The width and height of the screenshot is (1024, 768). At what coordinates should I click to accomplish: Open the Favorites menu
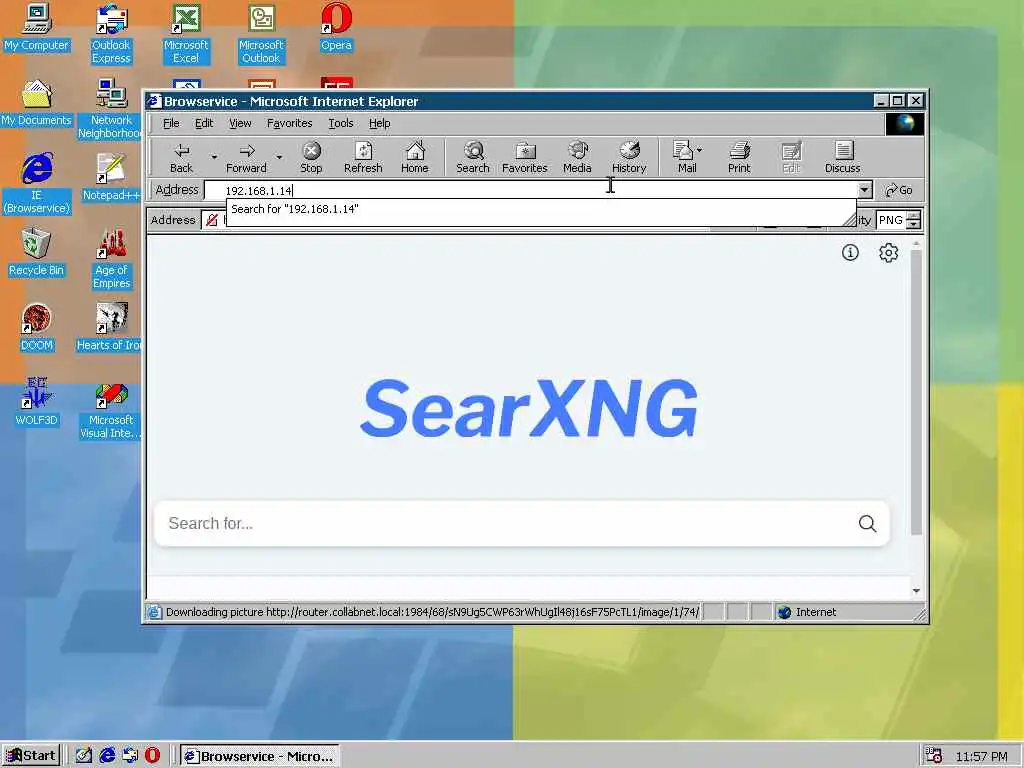(289, 123)
